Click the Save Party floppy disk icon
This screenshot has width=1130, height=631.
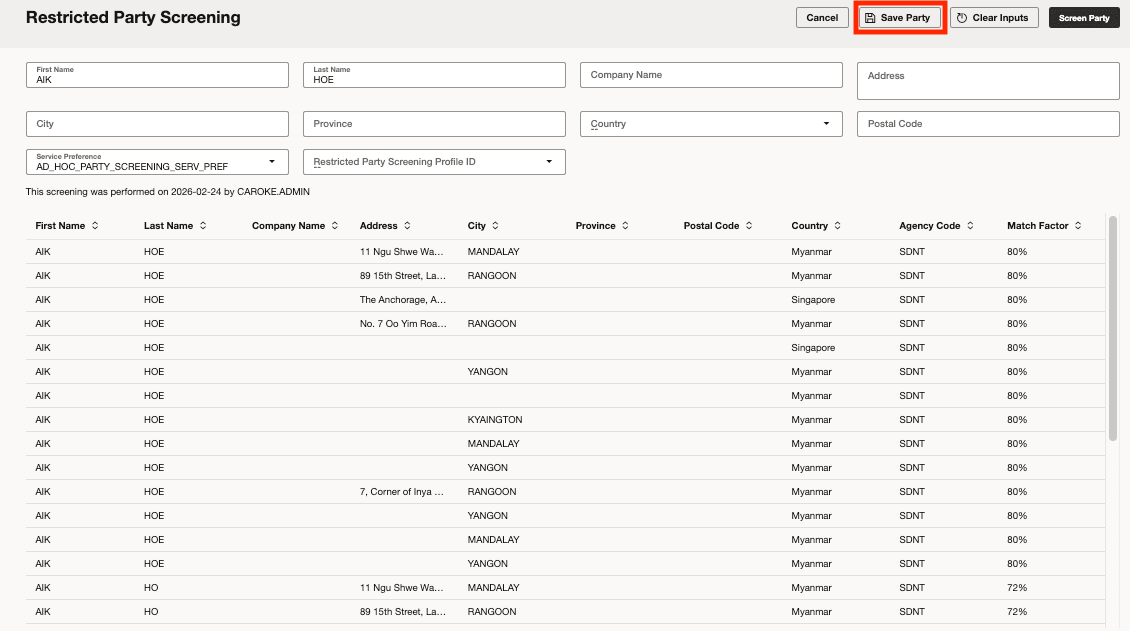pyautogui.click(x=870, y=18)
